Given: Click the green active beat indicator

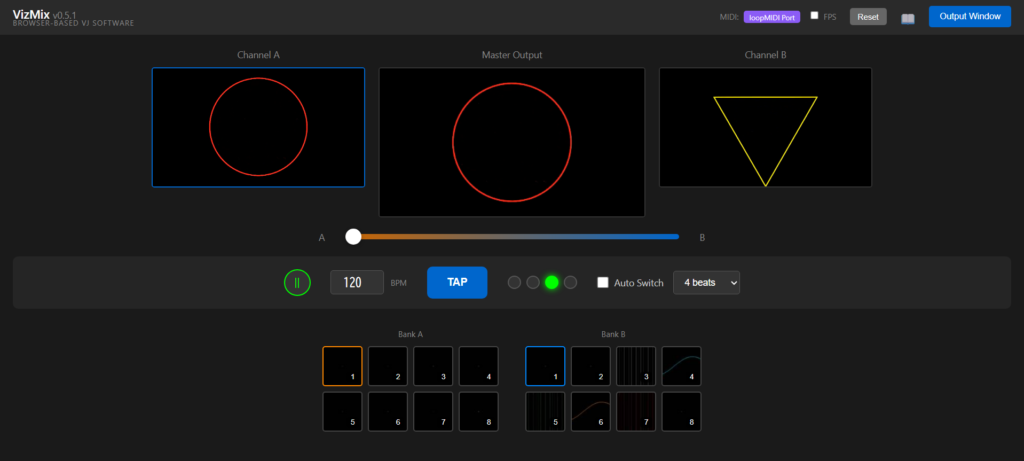Looking at the screenshot, I should [x=551, y=283].
